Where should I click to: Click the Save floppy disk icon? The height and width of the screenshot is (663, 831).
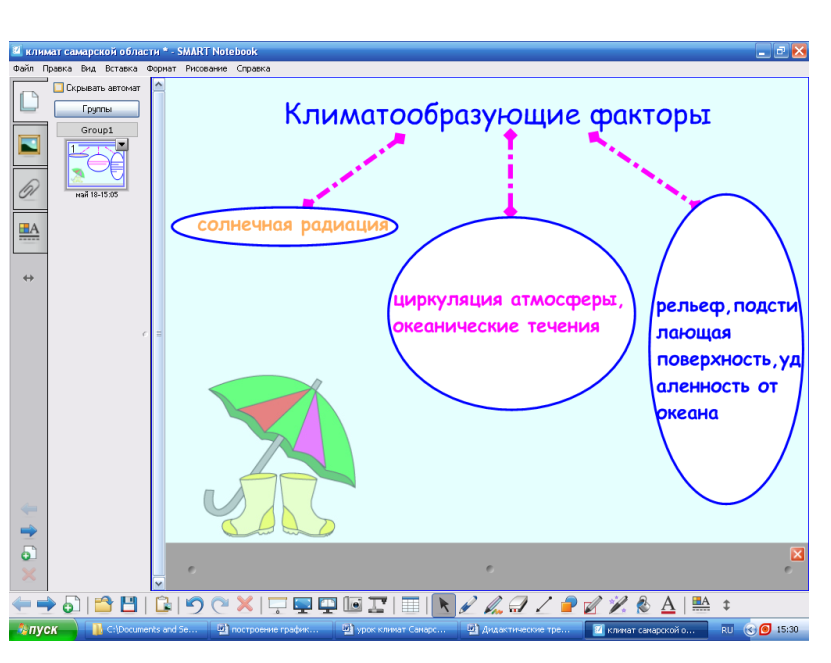click(129, 604)
